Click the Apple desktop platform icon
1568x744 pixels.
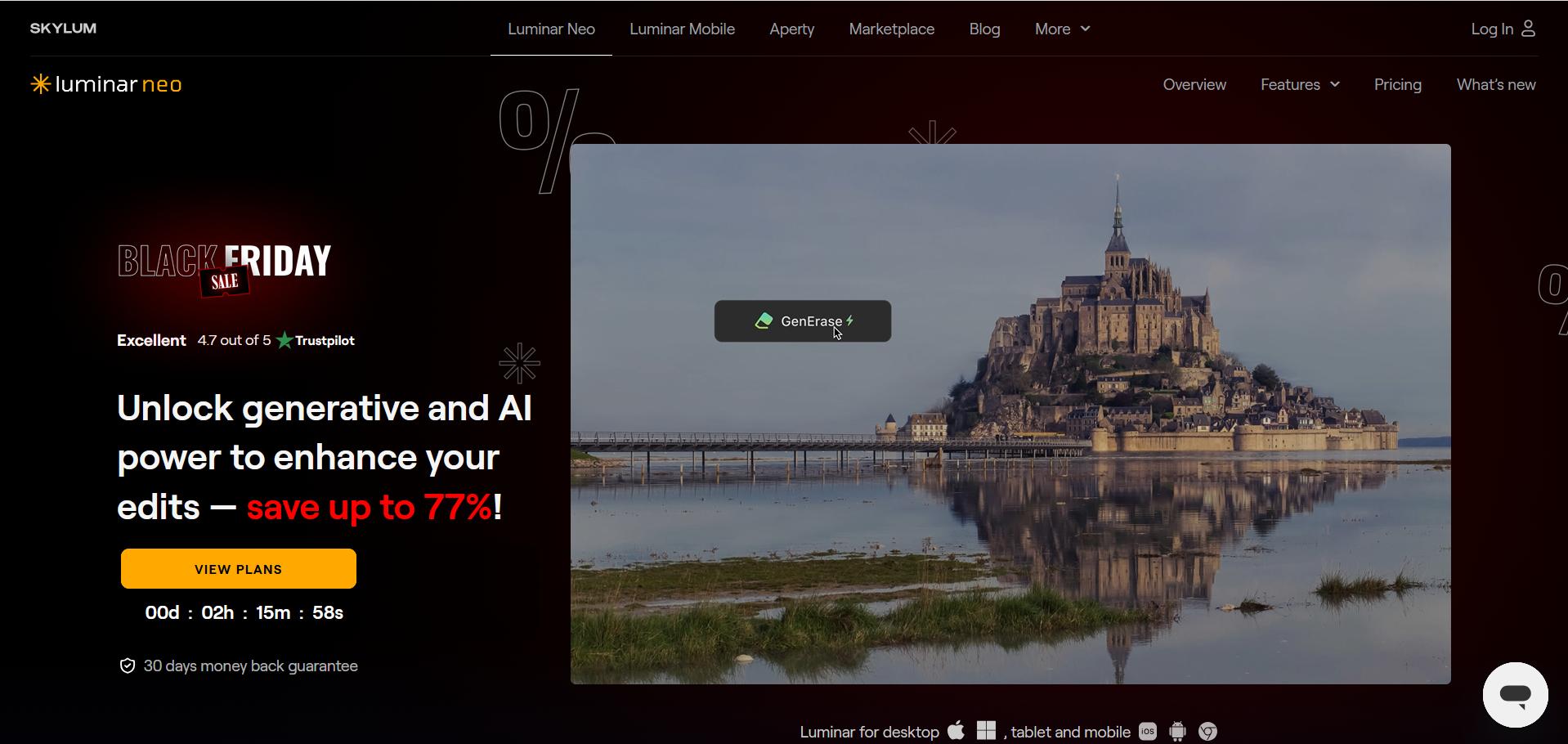pos(956,730)
